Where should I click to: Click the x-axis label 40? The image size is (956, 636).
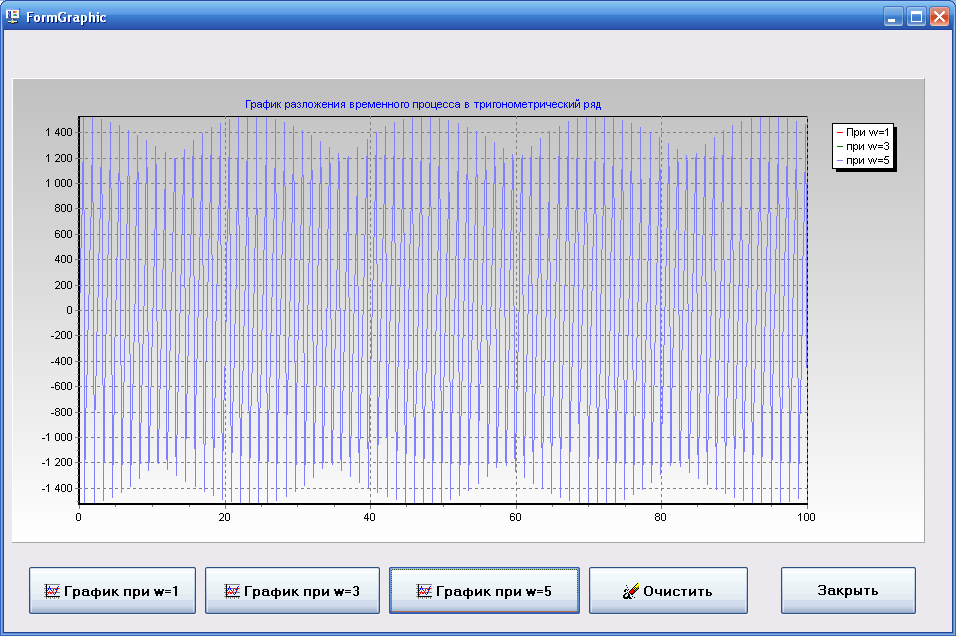click(x=369, y=517)
